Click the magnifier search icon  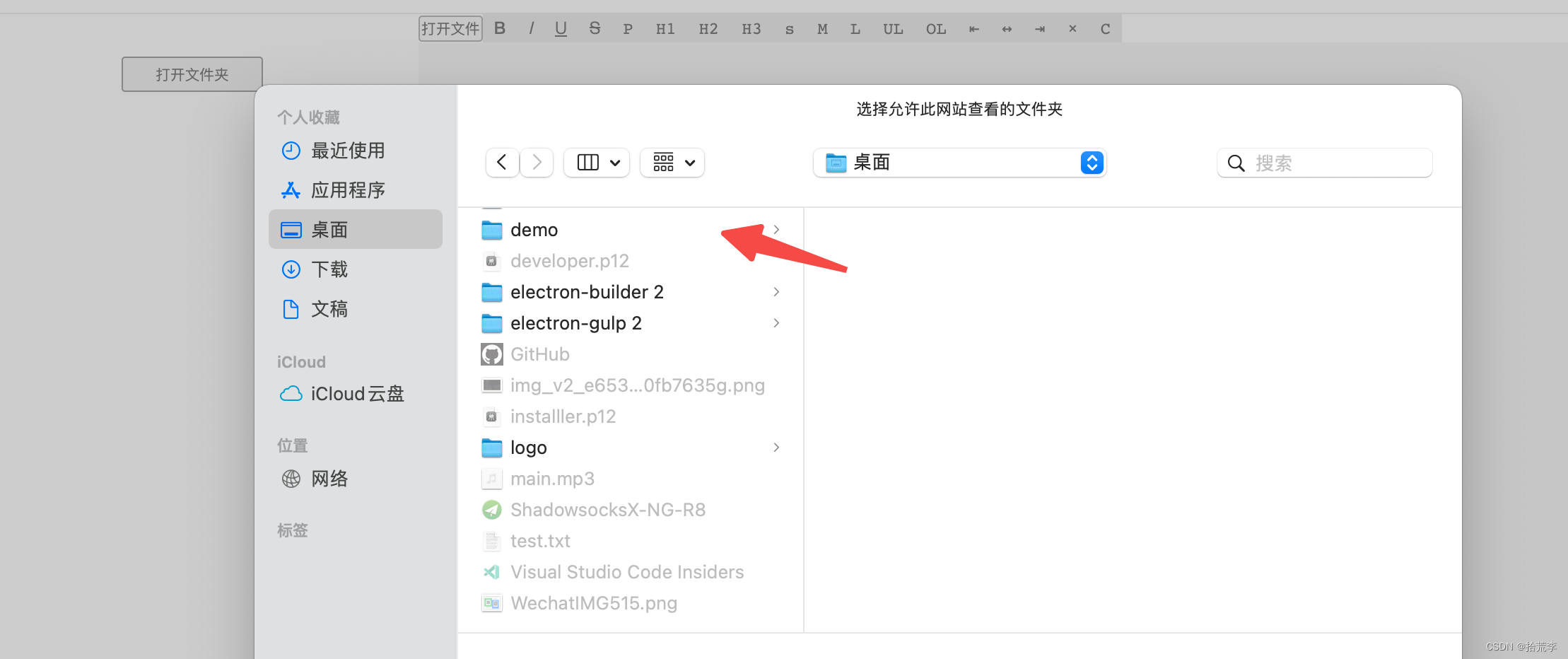(x=1236, y=163)
